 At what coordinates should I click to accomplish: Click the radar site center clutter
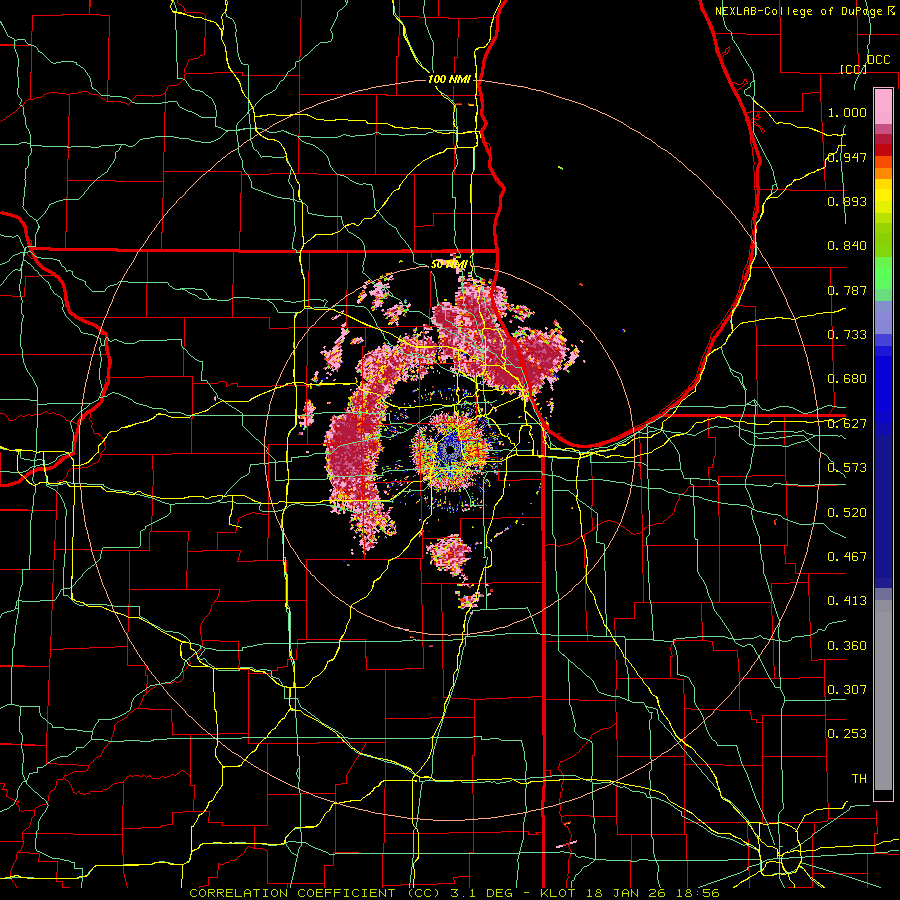[452, 451]
